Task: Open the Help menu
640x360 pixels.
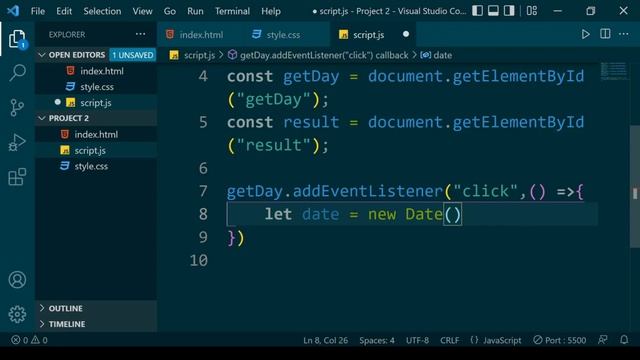Action: (x=271, y=11)
